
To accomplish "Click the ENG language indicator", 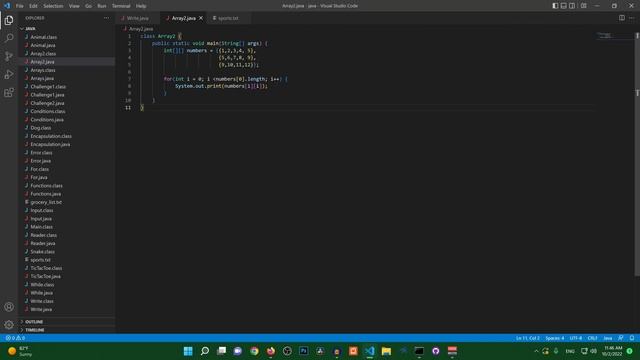I will 570,351.
